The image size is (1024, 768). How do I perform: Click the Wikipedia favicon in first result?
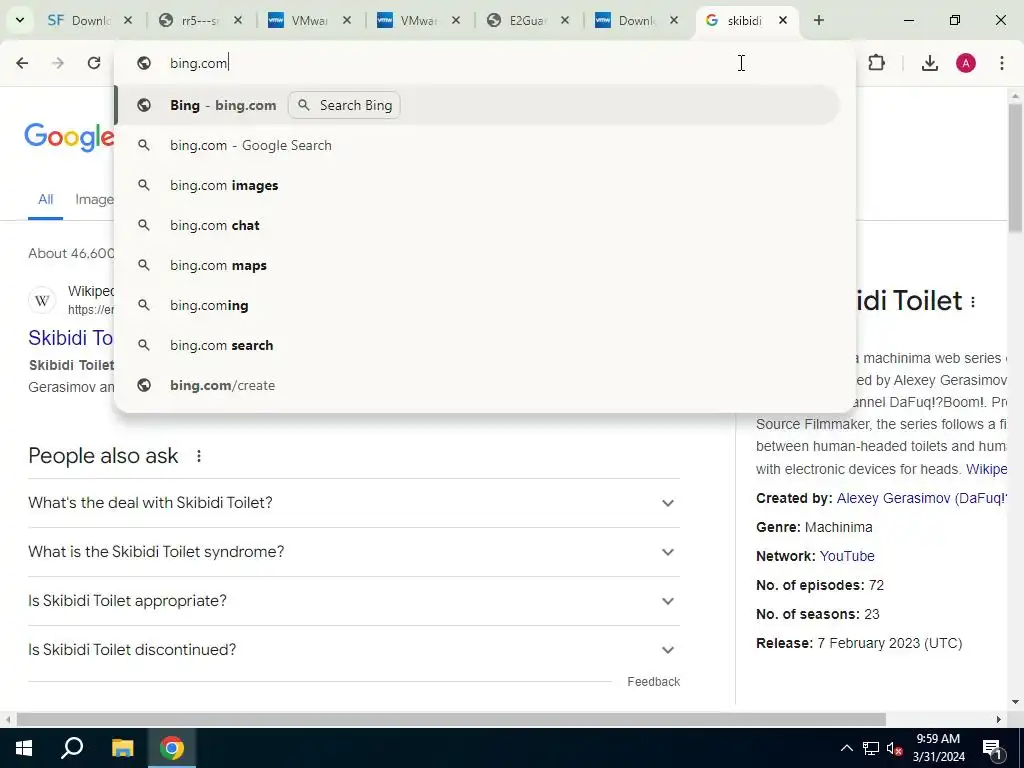42,300
